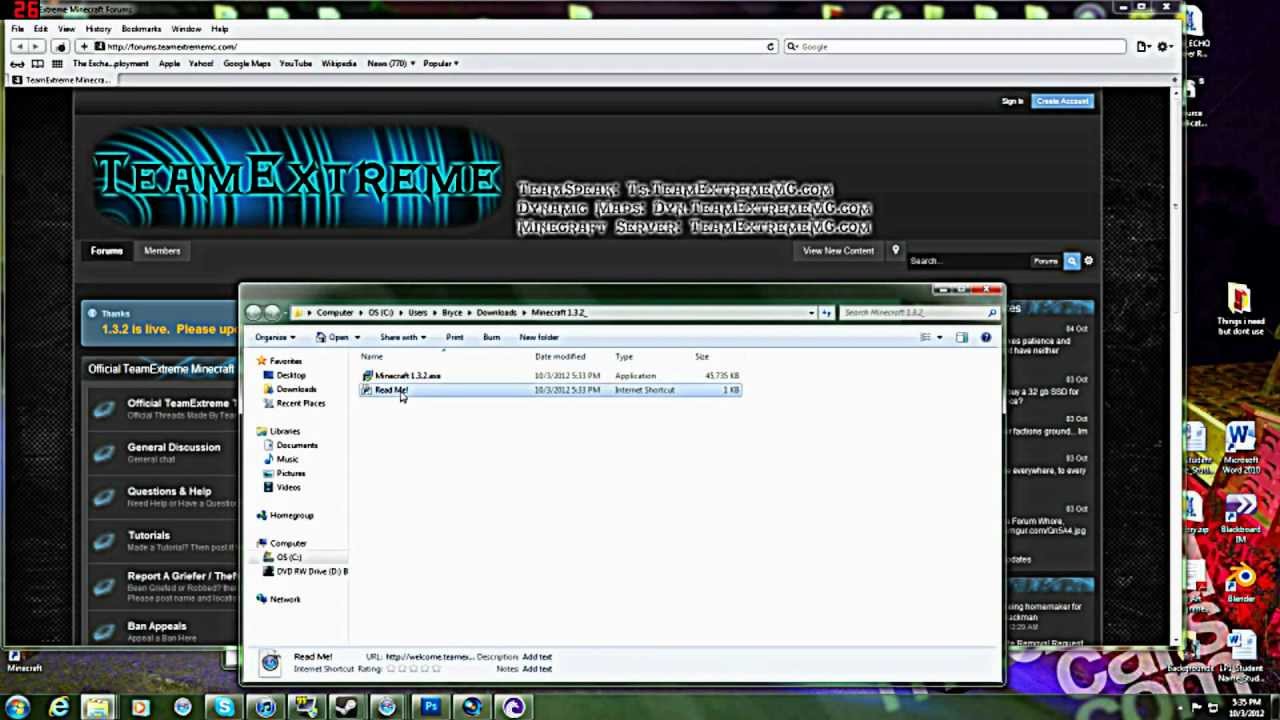Expand the Open button dropdown arrow
The width and height of the screenshot is (1280, 720).
tap(356, 338)
